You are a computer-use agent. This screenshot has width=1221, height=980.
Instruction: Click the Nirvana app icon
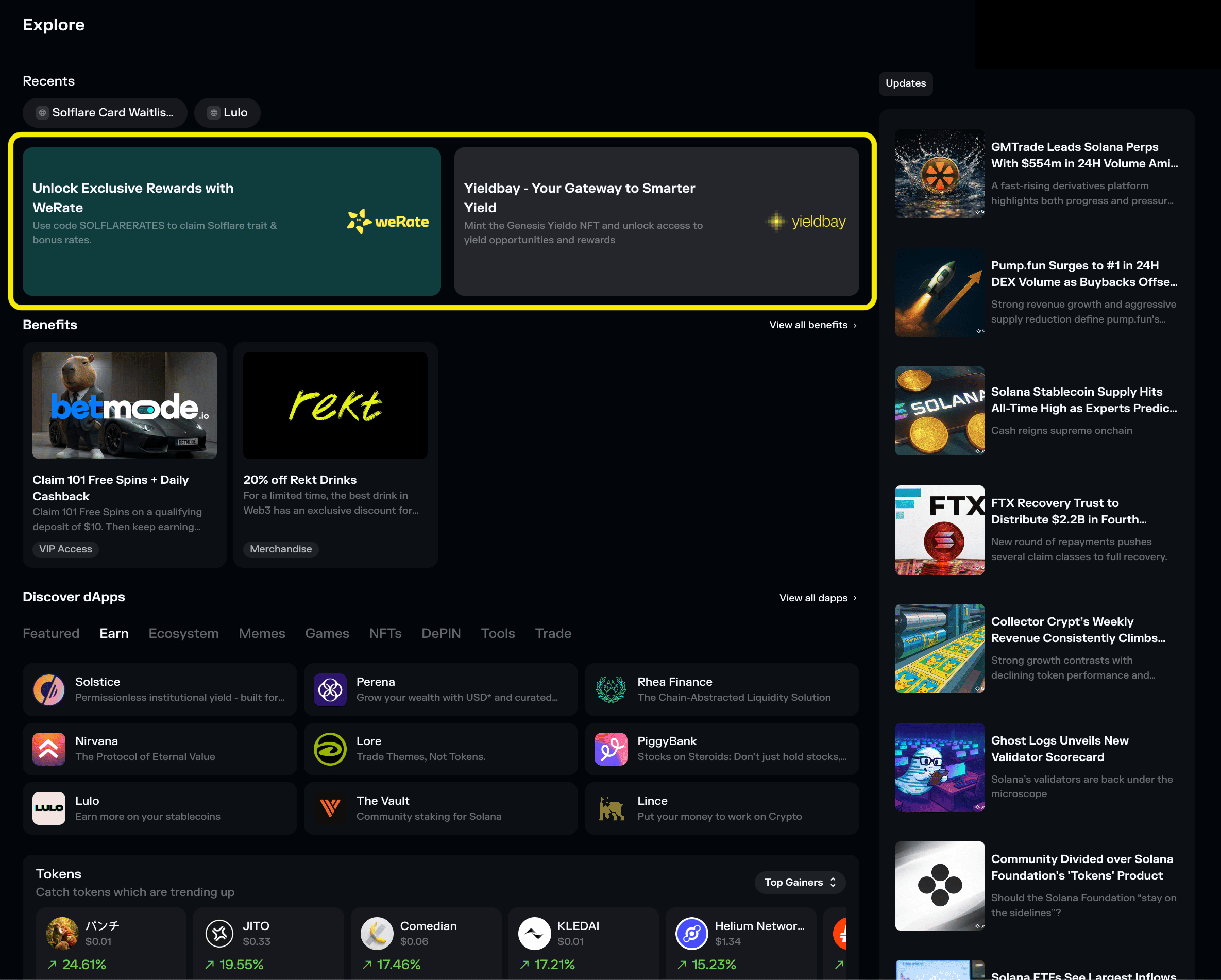(x=49, y=749)
